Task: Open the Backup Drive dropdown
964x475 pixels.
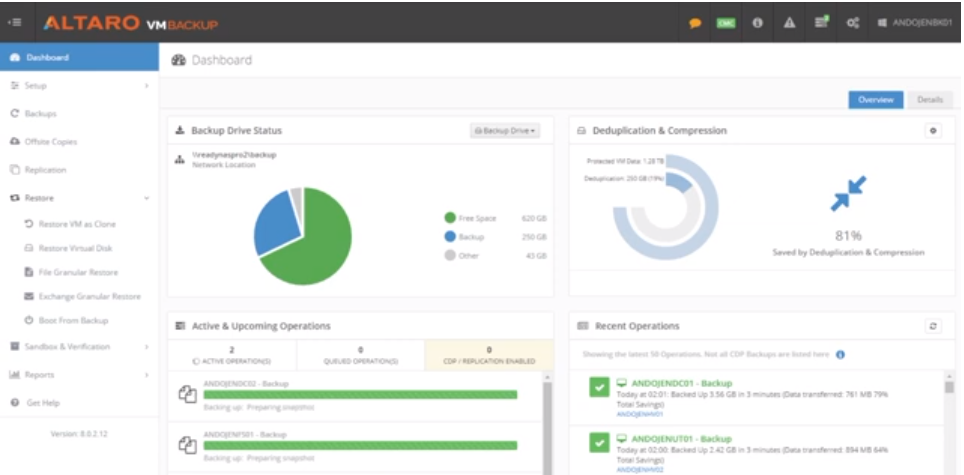Action: pos(505,130)
